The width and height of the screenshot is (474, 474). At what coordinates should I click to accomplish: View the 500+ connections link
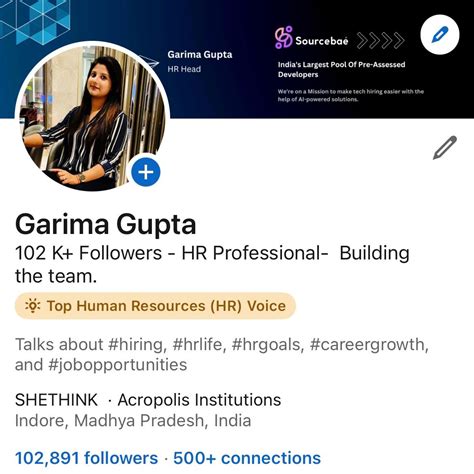[x=247, y=458]
